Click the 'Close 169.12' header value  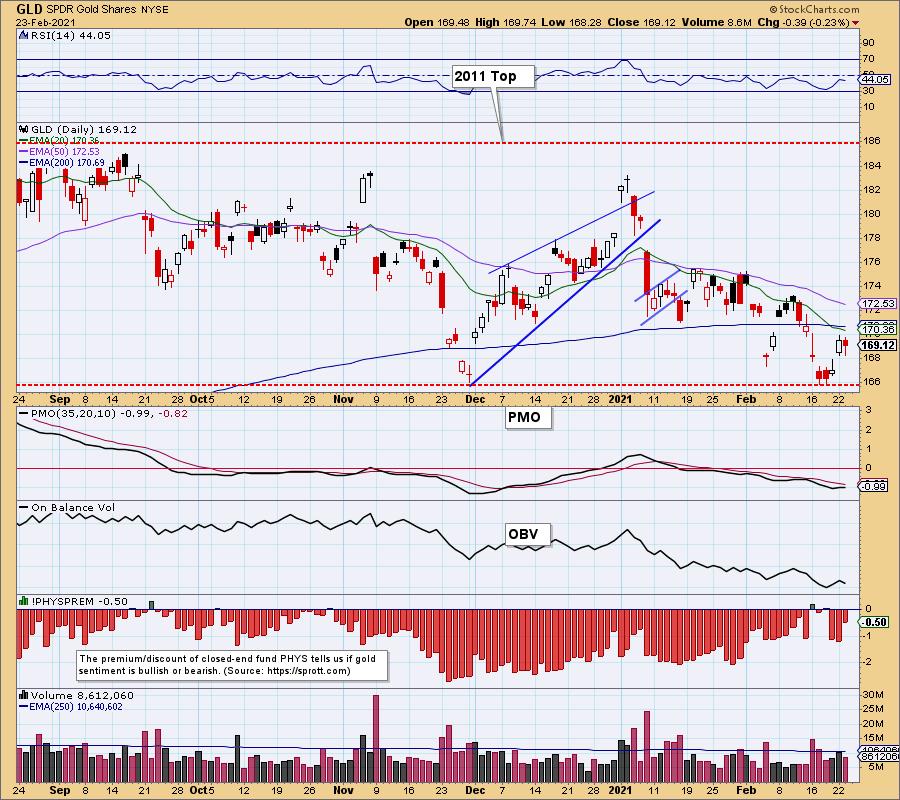[642, 22]
